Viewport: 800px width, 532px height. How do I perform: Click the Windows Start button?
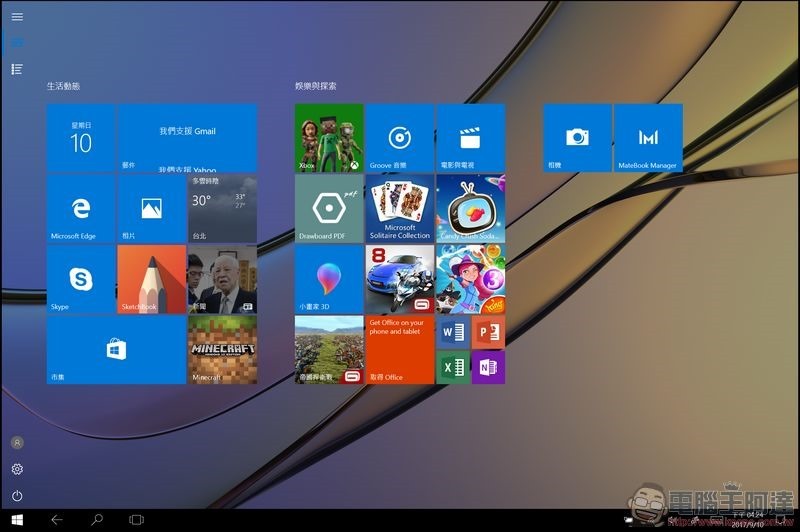[17, 520]
